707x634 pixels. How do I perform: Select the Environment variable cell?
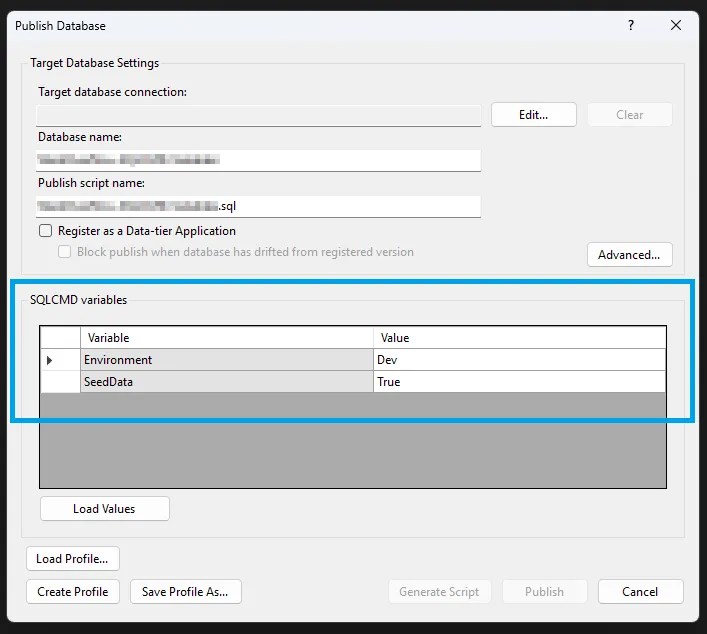pyautogui.click(x=227, y=360)
